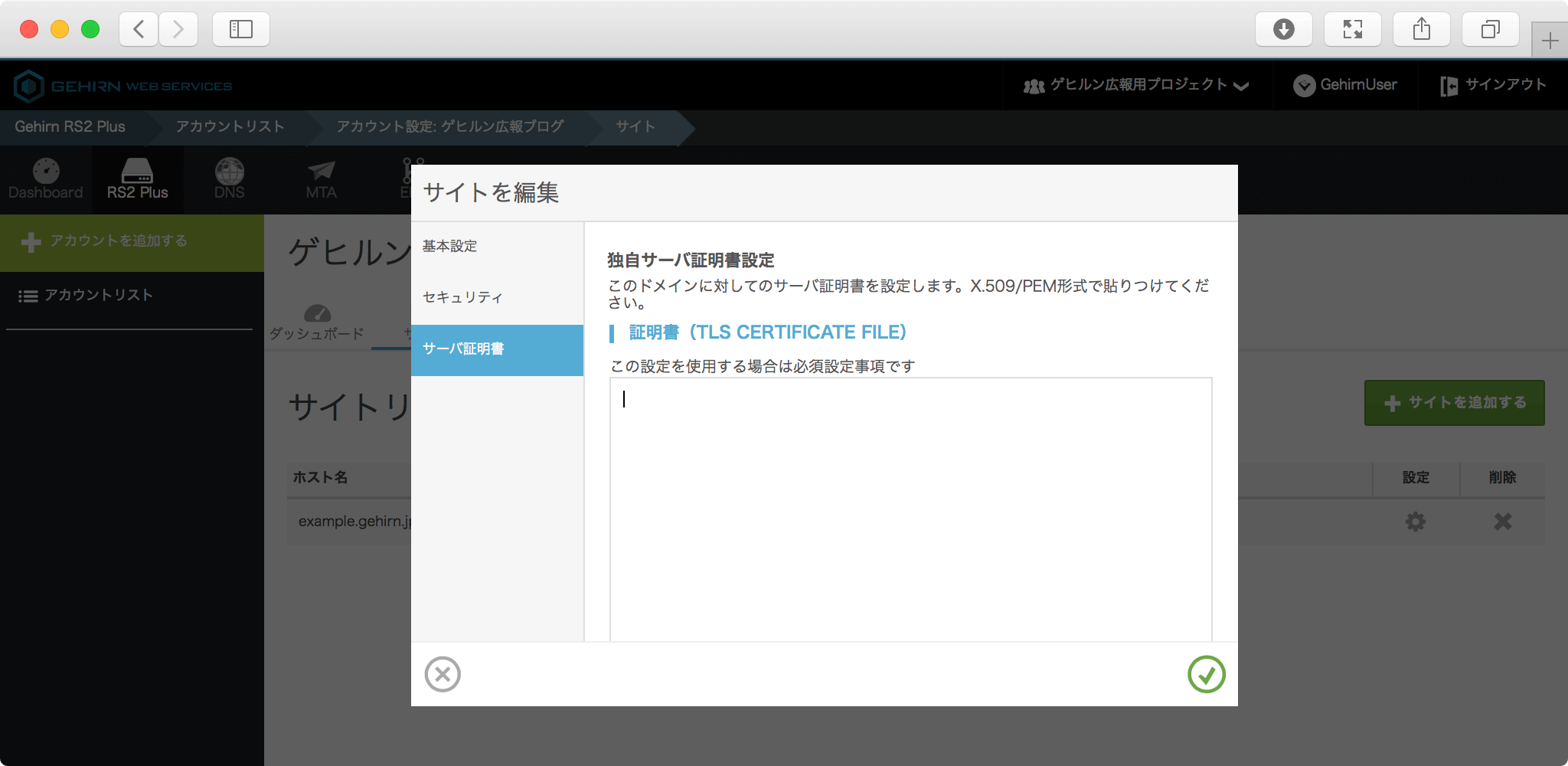
Task: Click the Safari downloads icon
Action: point(1283,29)
